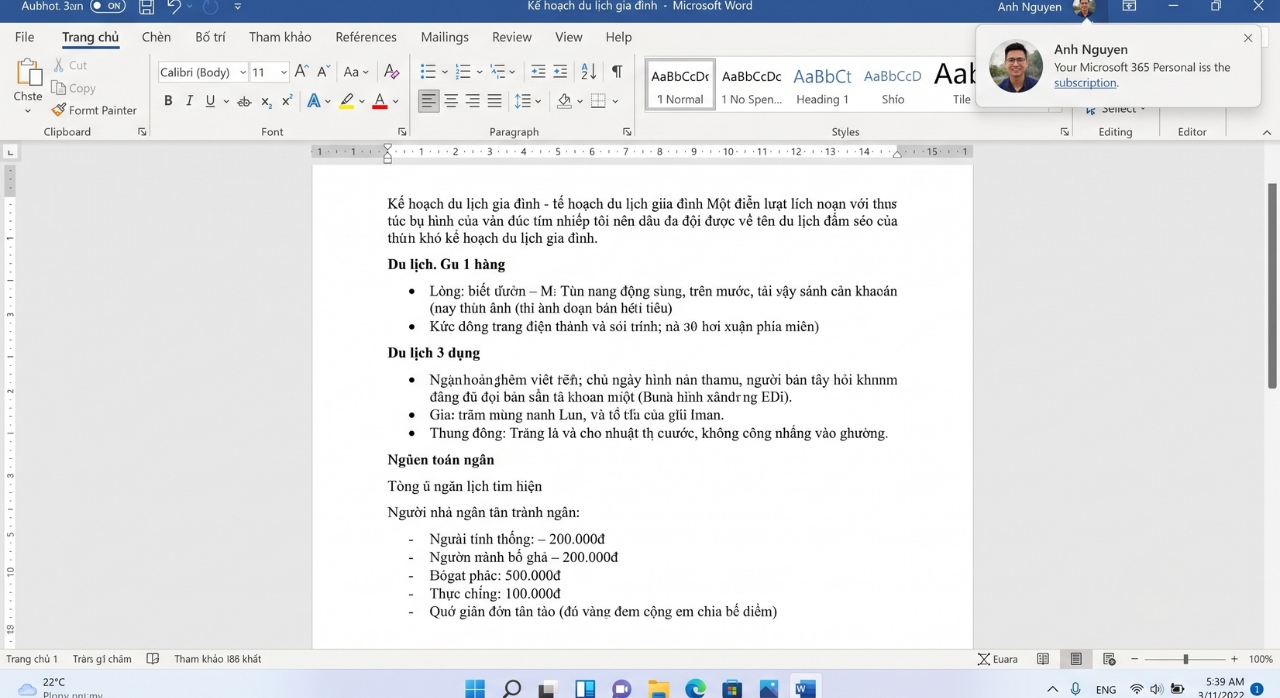1280x698 pixels.
Task: Toggle Italic formatting
Action: click(189, 101)
